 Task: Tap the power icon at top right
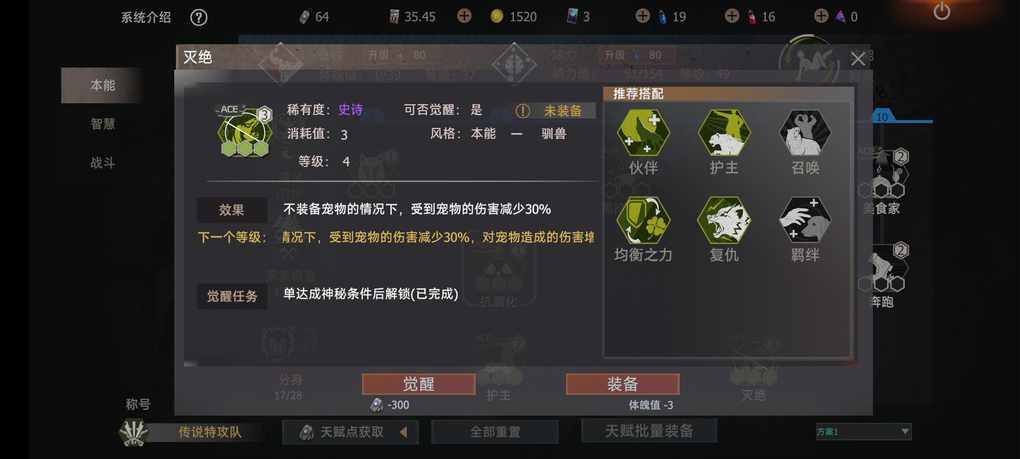(941, 11)
